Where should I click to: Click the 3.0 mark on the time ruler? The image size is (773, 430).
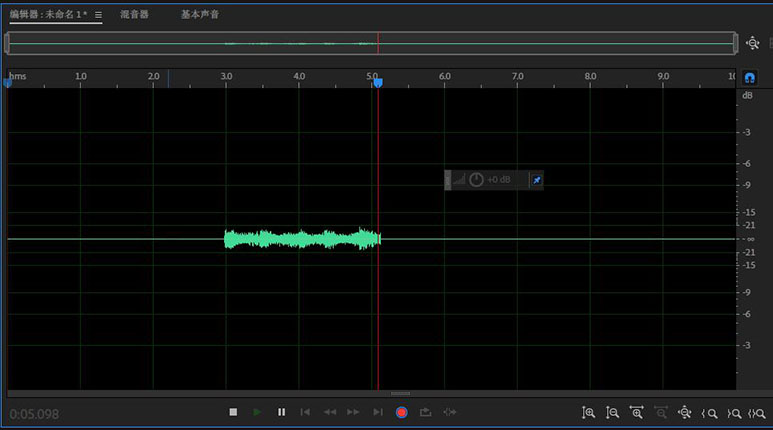pos(226,76)
